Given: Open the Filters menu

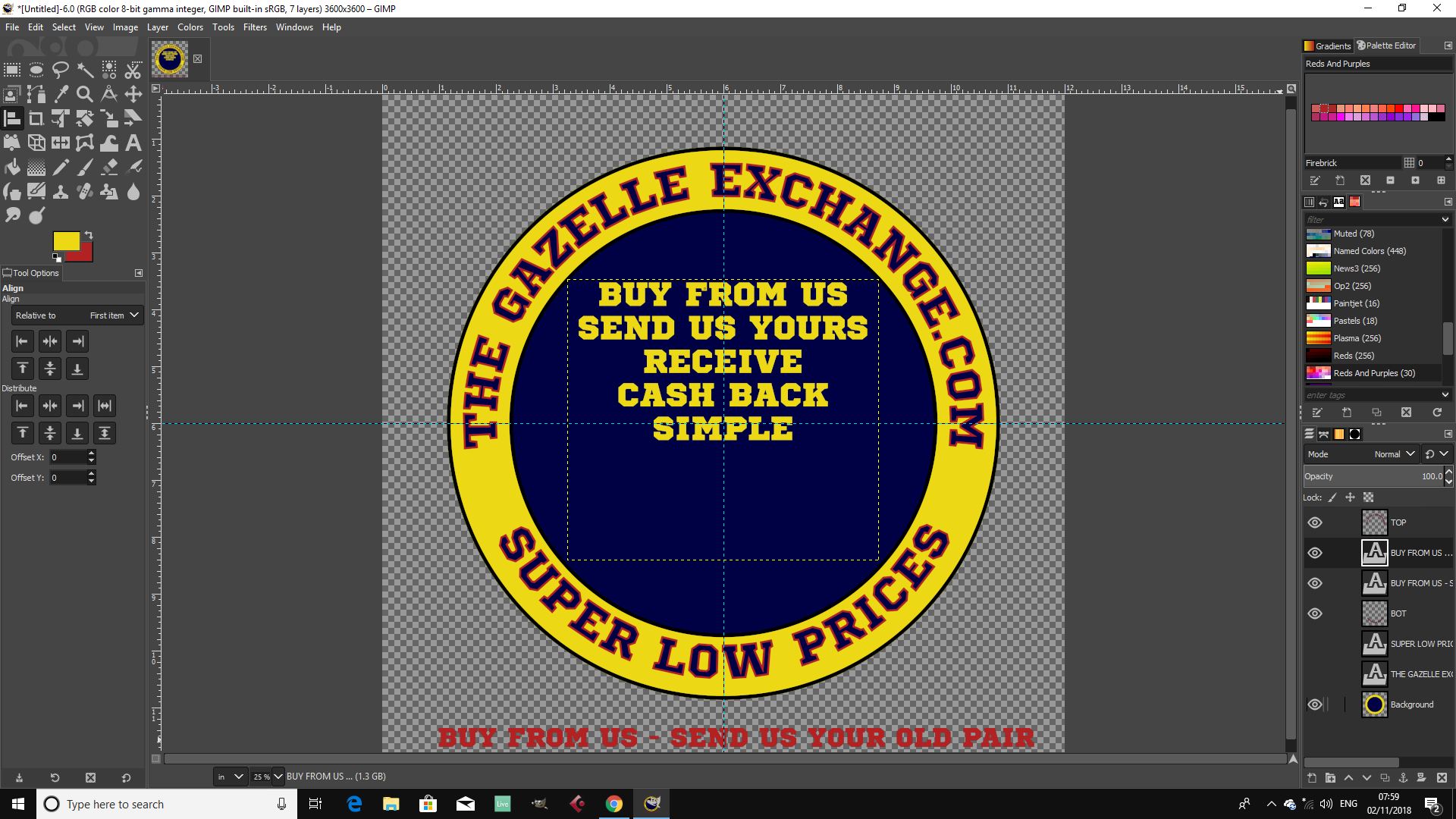Looking at the screenshot, I should click(x=255, y=27).
